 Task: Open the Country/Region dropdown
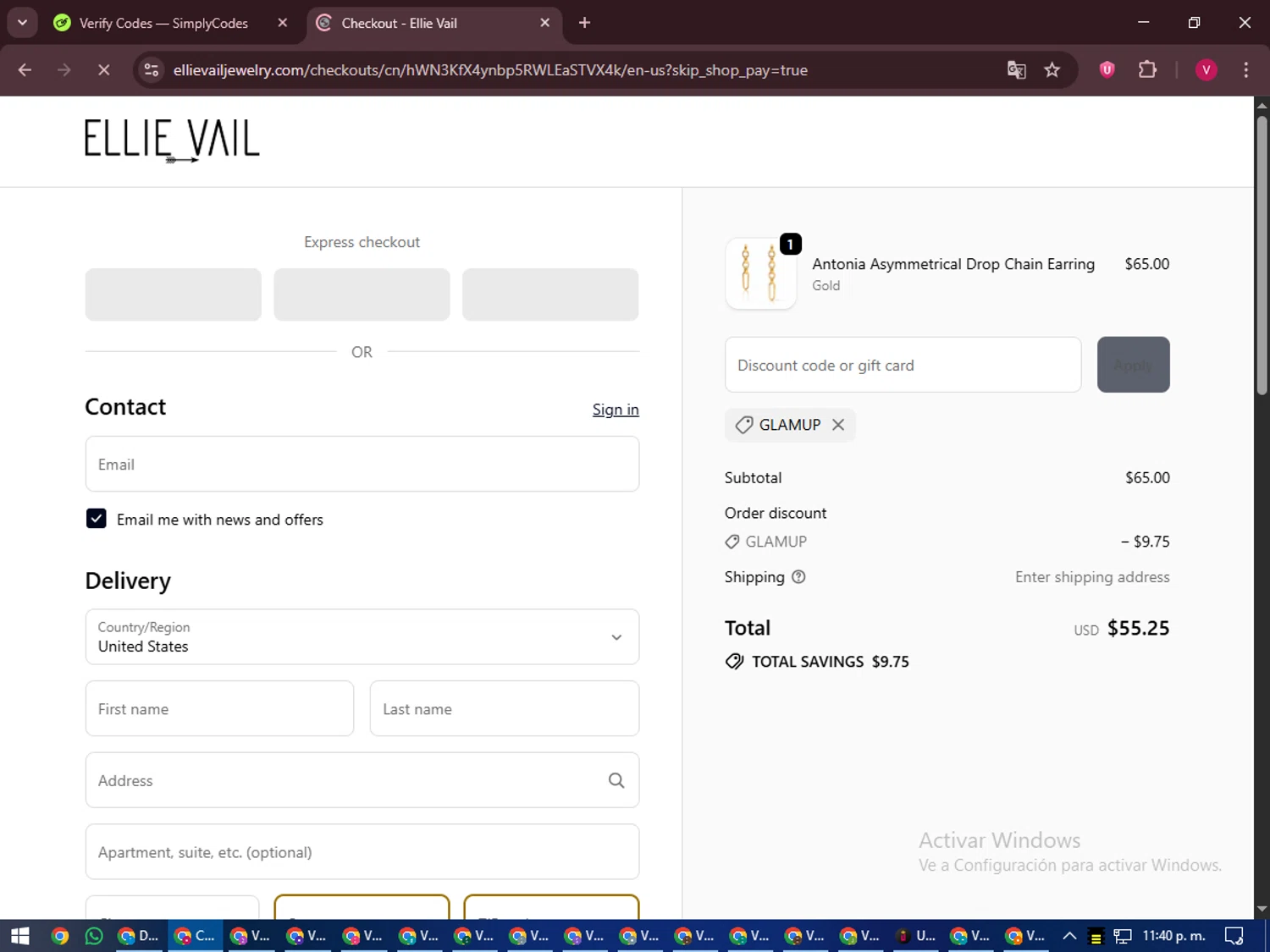[362, 636]
